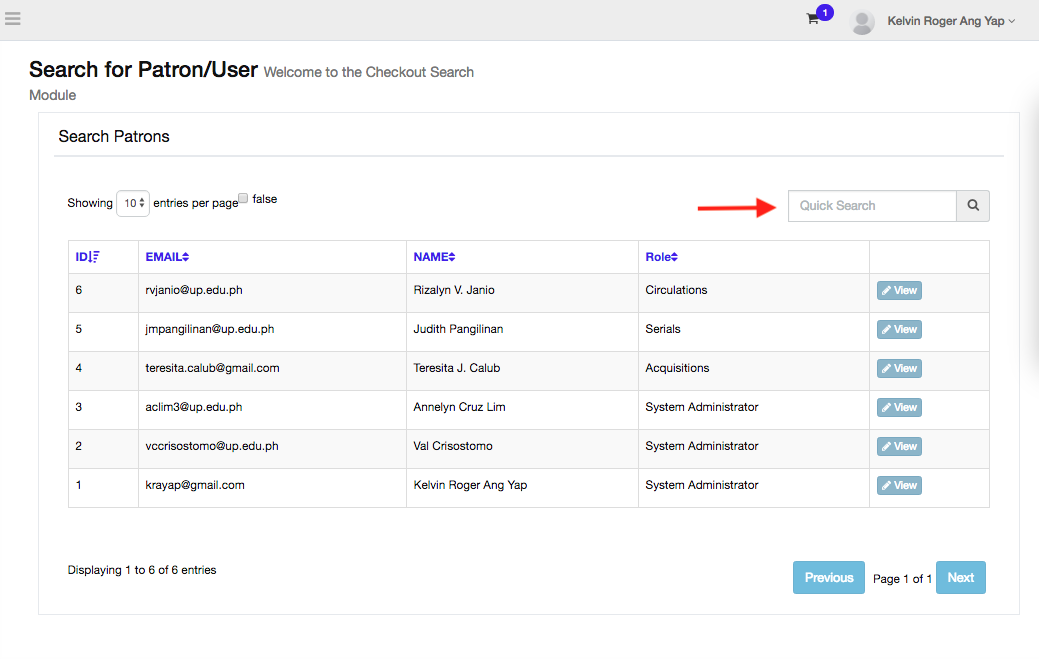The height and width of the screenshot is (659, 1039).
Task: View Teresita J. Calub's record
Action: (899, 368)
